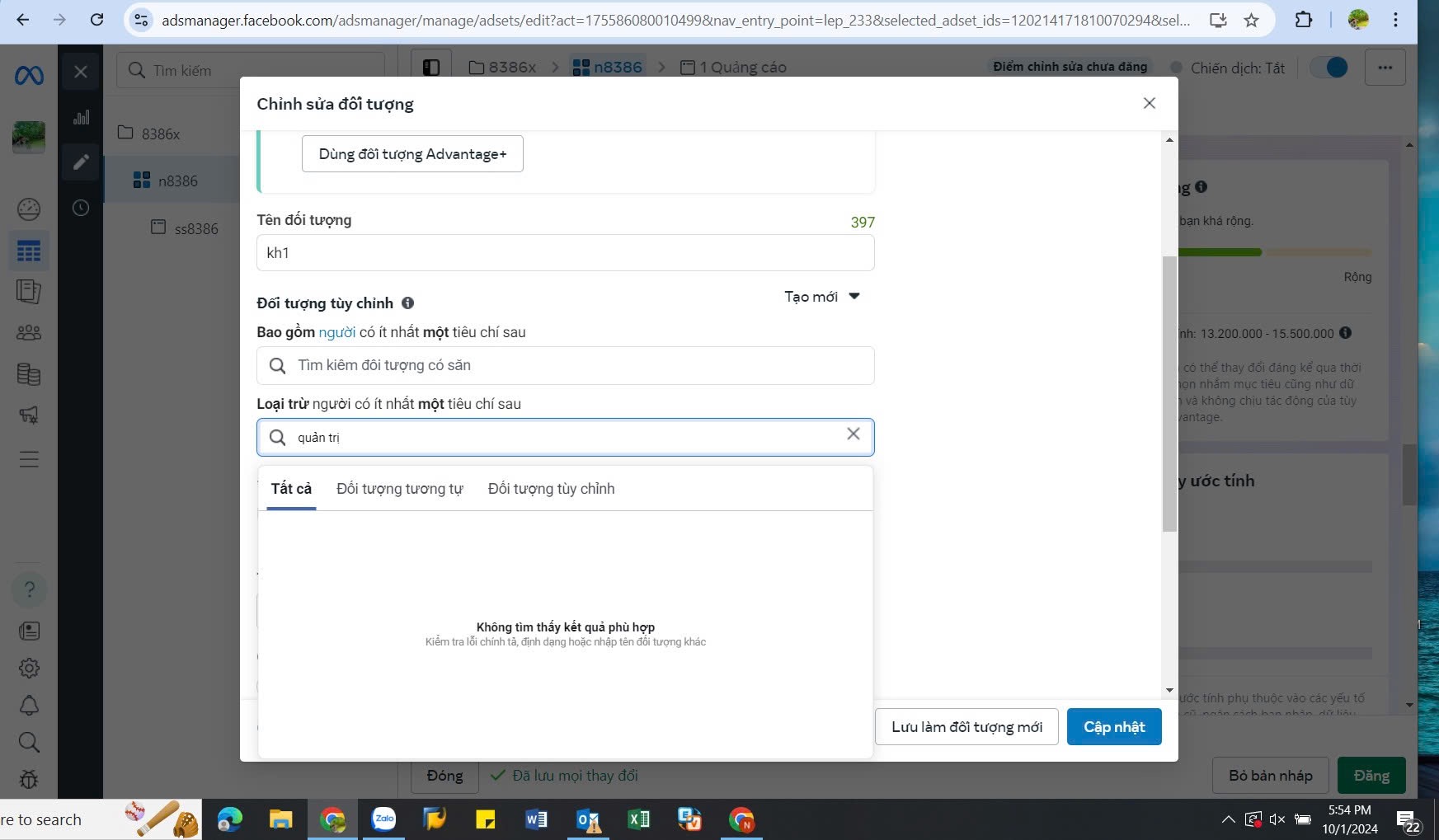Click the notifications bell icon
Image resolution: width=1439 pixels, height=840 pixels.
click(x=29, y=706)
